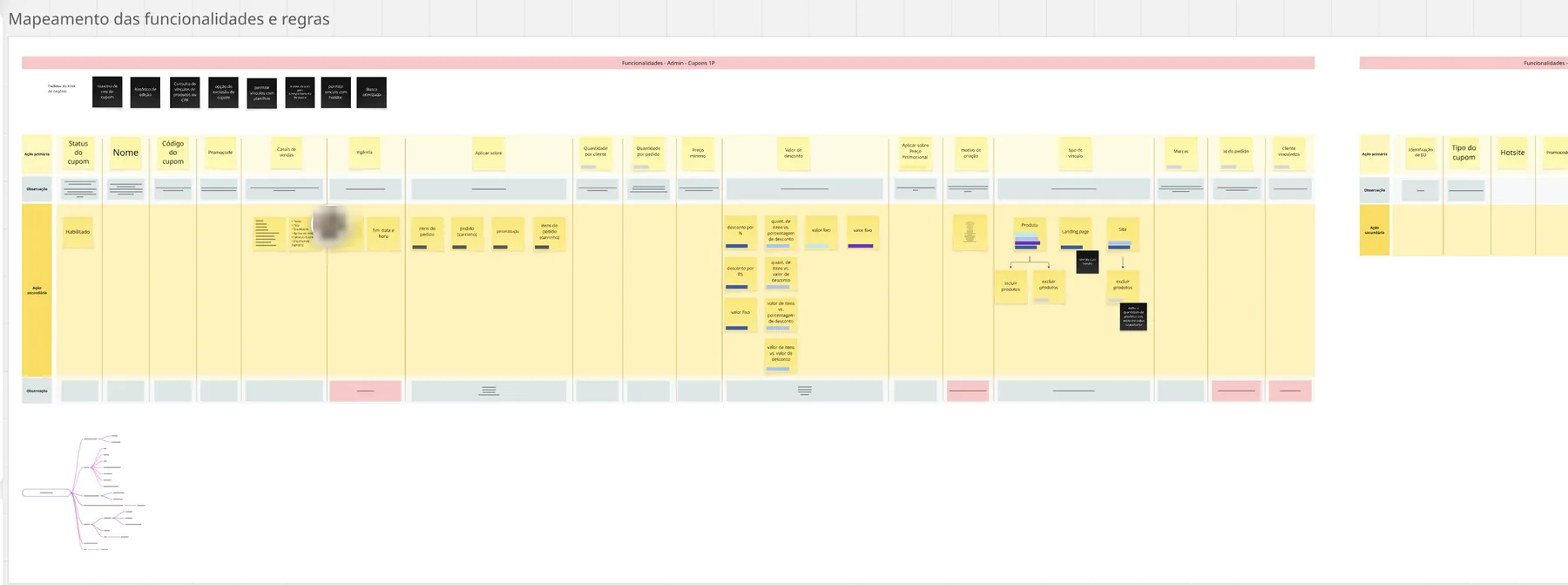This screenshot has width=1568, height=585.
Task: Click the black "permitir vínculo com hotsite" note
Action: [335, 92]
